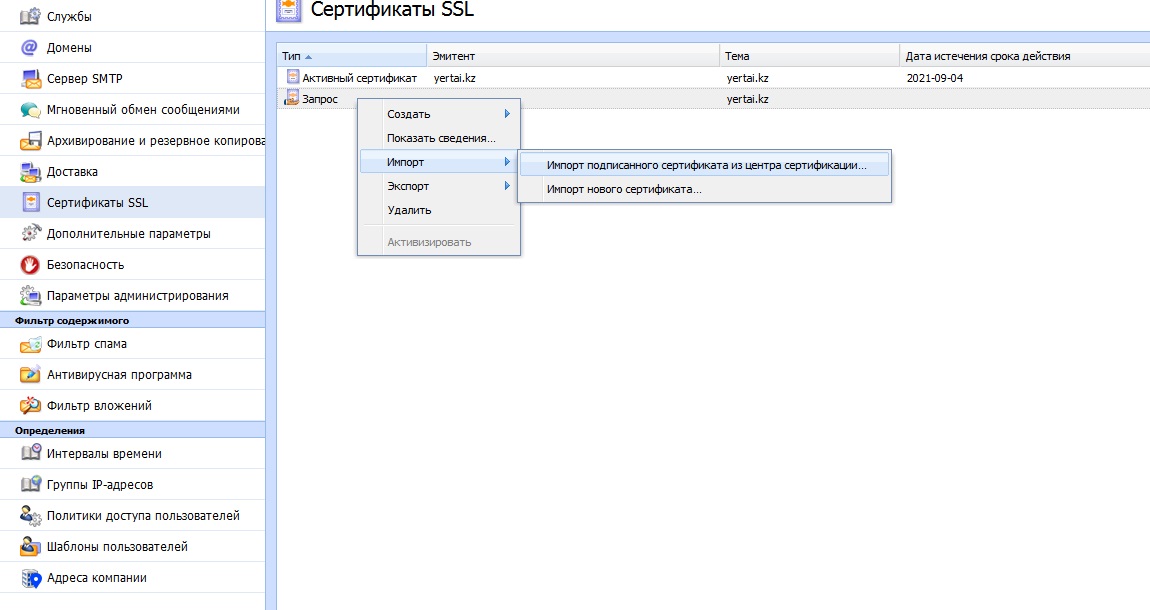Click the instant messaging (Мгновенный обмен сообщениями) icon

click(30, 110)
